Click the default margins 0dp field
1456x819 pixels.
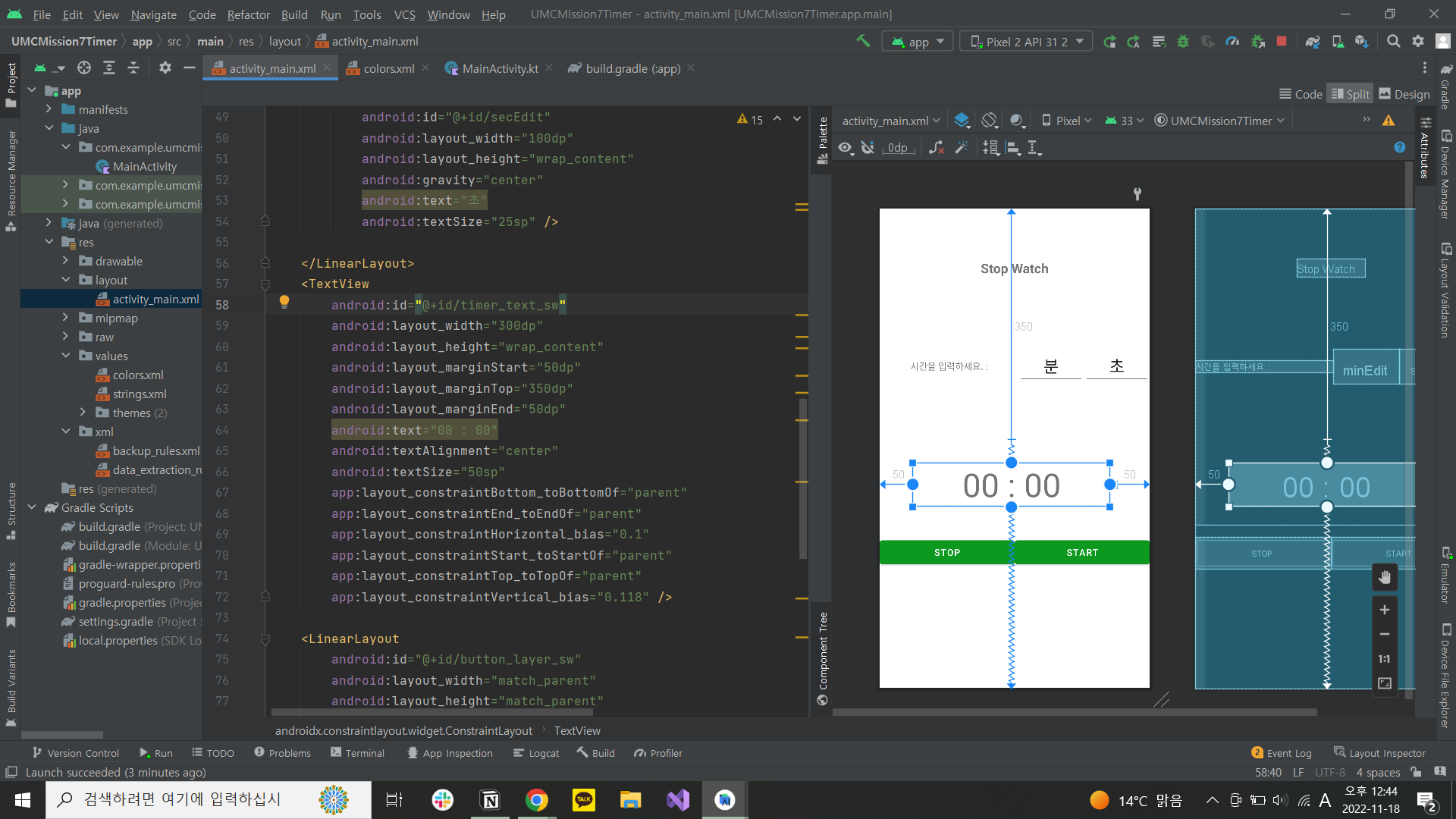click(899, 148)
